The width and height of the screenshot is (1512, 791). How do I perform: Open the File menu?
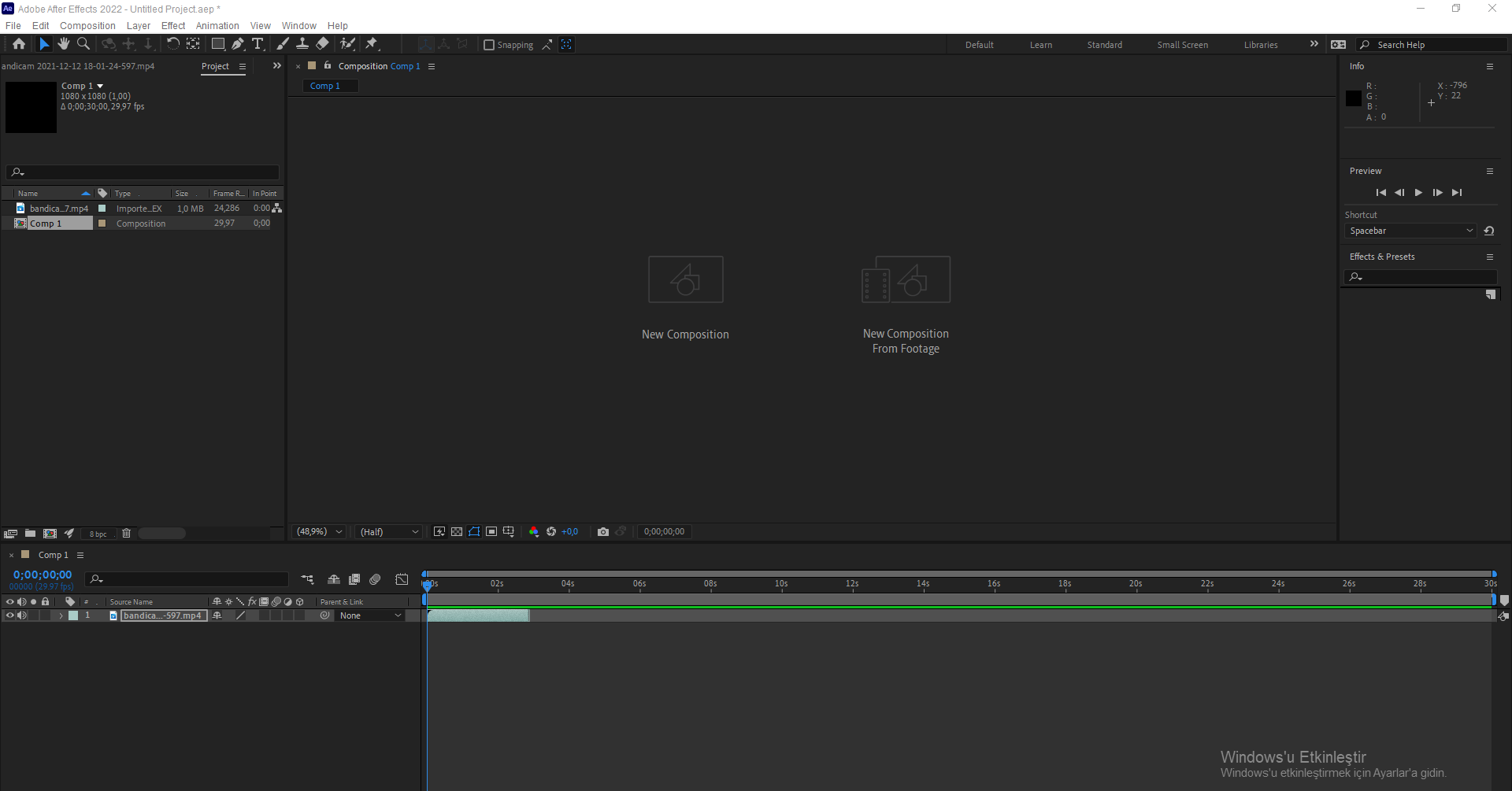pos(13,26)
